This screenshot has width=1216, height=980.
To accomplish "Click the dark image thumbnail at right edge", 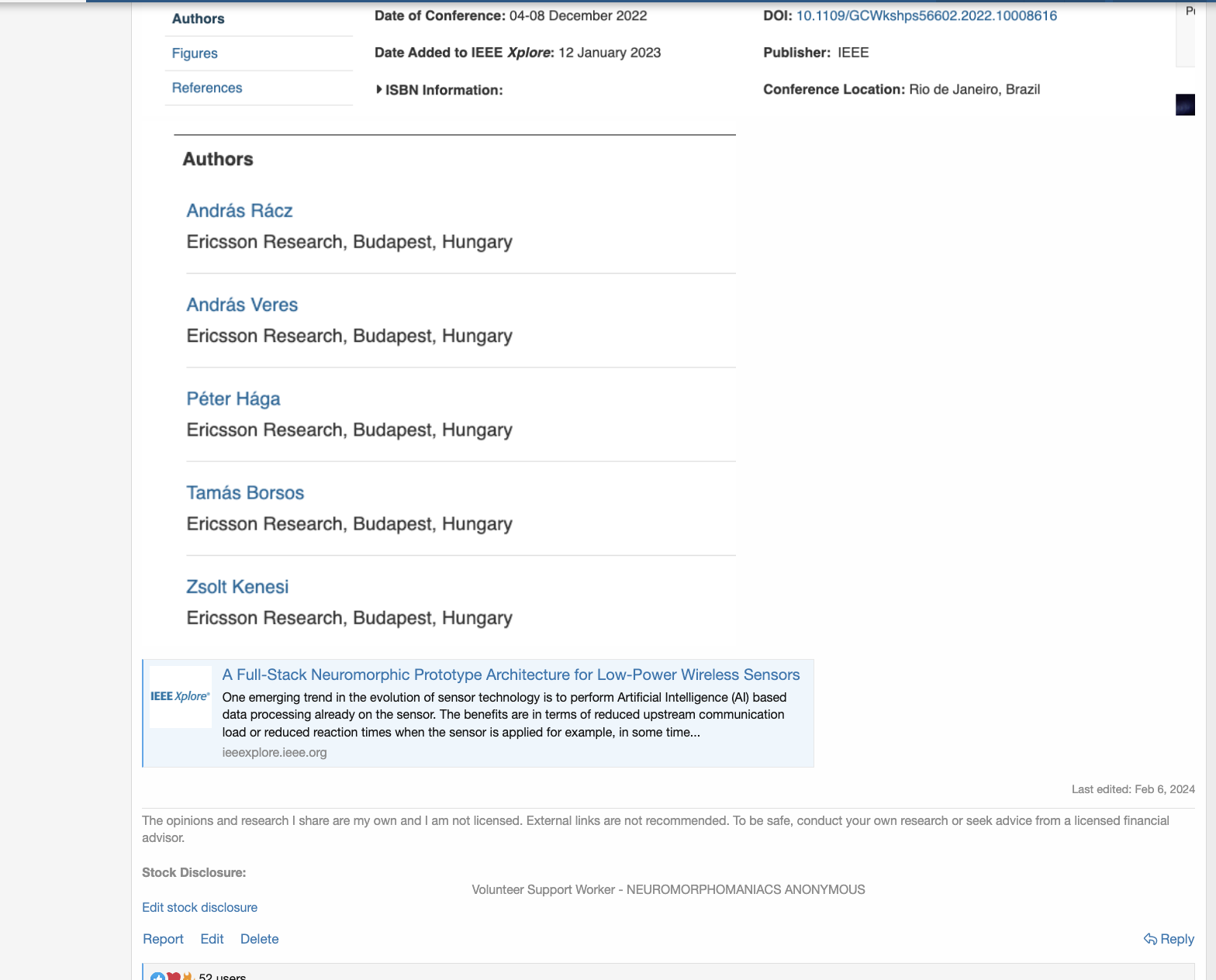I will (x=1185, y=105).
